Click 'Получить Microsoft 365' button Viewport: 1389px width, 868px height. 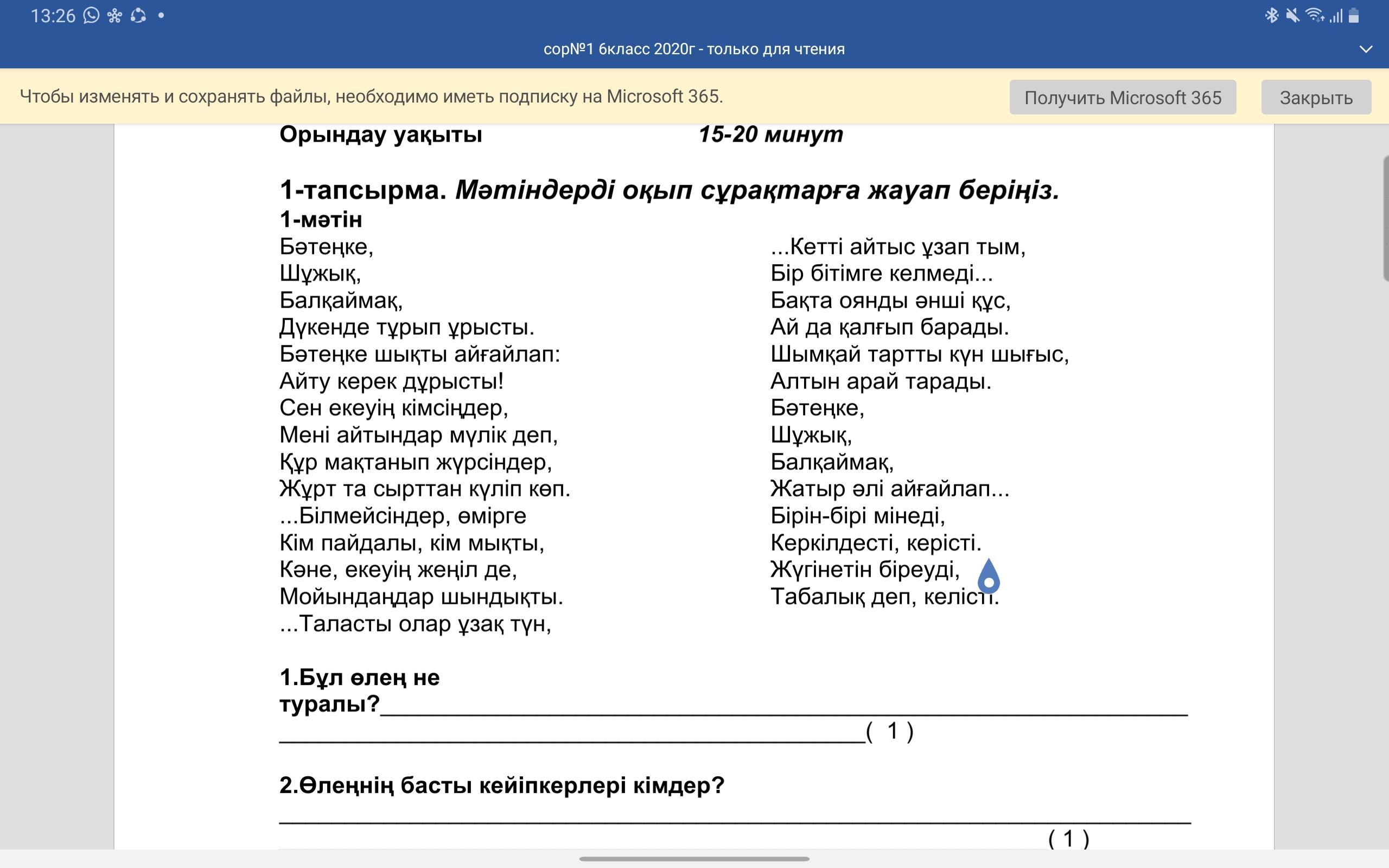click(1122, 98)
